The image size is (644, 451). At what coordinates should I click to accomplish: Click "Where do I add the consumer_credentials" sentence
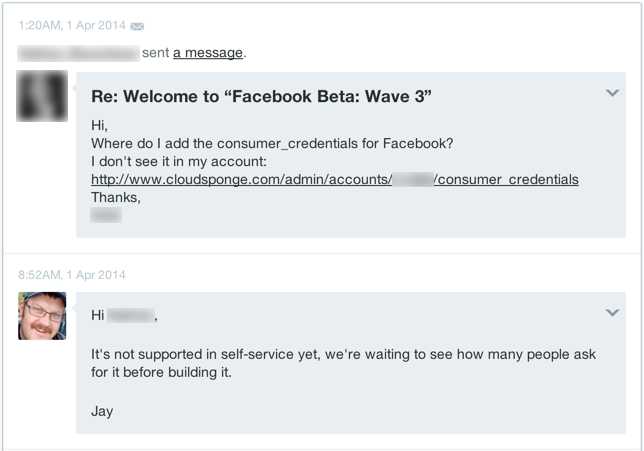click(x=272, y=144)
